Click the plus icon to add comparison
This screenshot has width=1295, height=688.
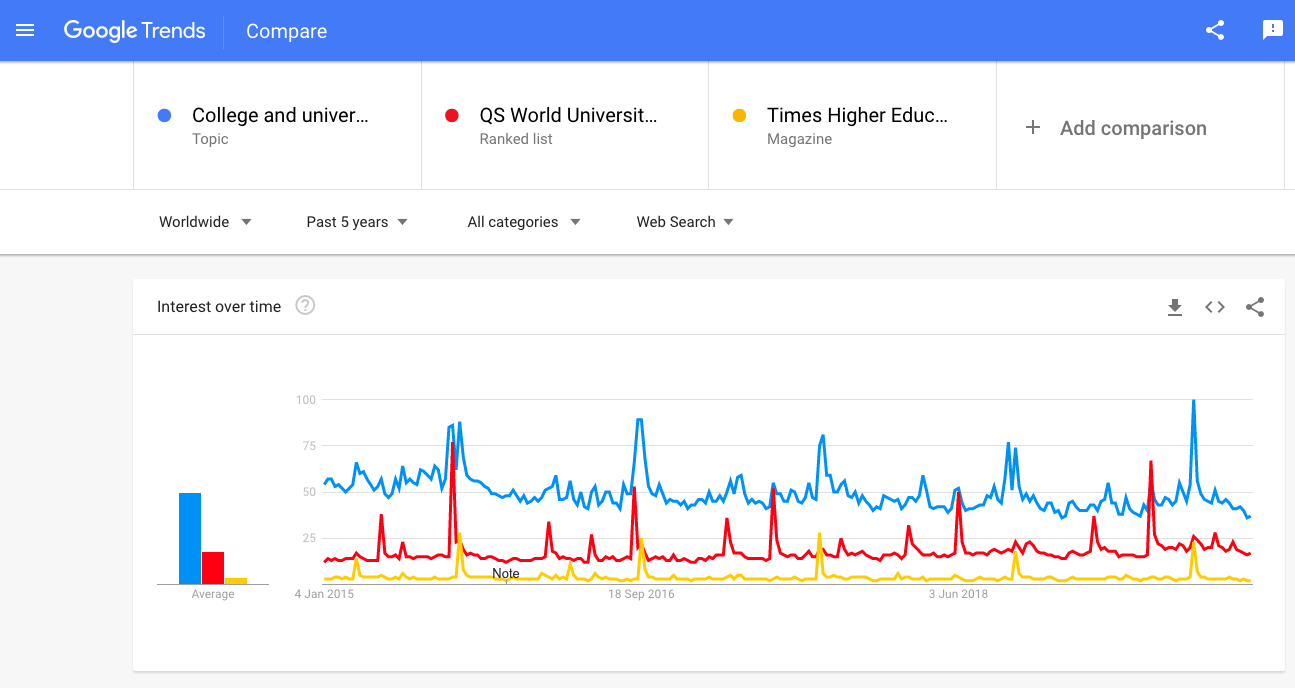tap(1033, 128)
